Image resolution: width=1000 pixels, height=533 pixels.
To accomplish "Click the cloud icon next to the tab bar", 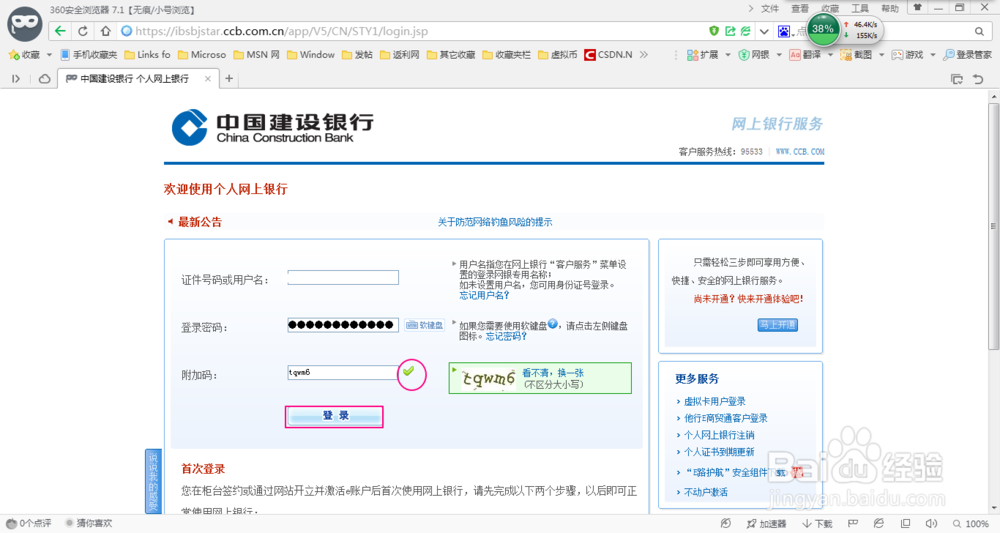I will (x=45, y=78).
